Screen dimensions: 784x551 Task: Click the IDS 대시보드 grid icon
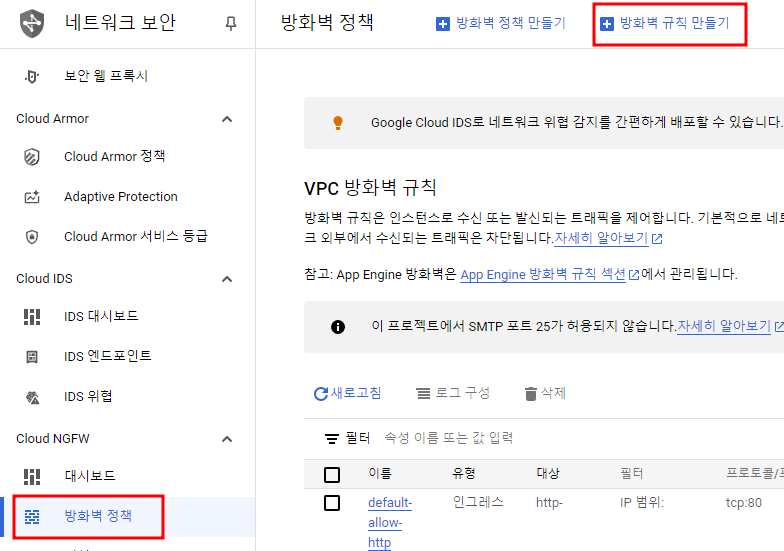point(32,316)
